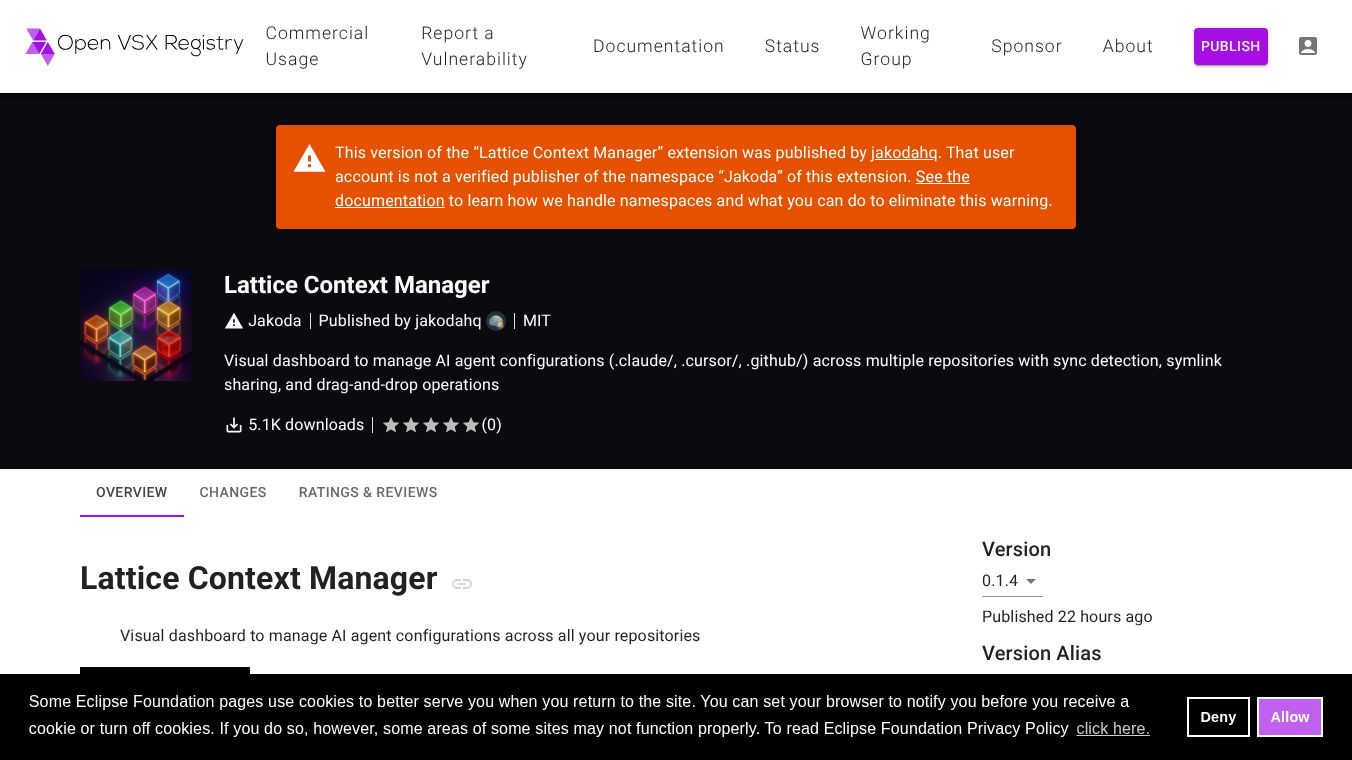
Task: Open jakodahq link in warning banner
Action: tap(904, 153)
